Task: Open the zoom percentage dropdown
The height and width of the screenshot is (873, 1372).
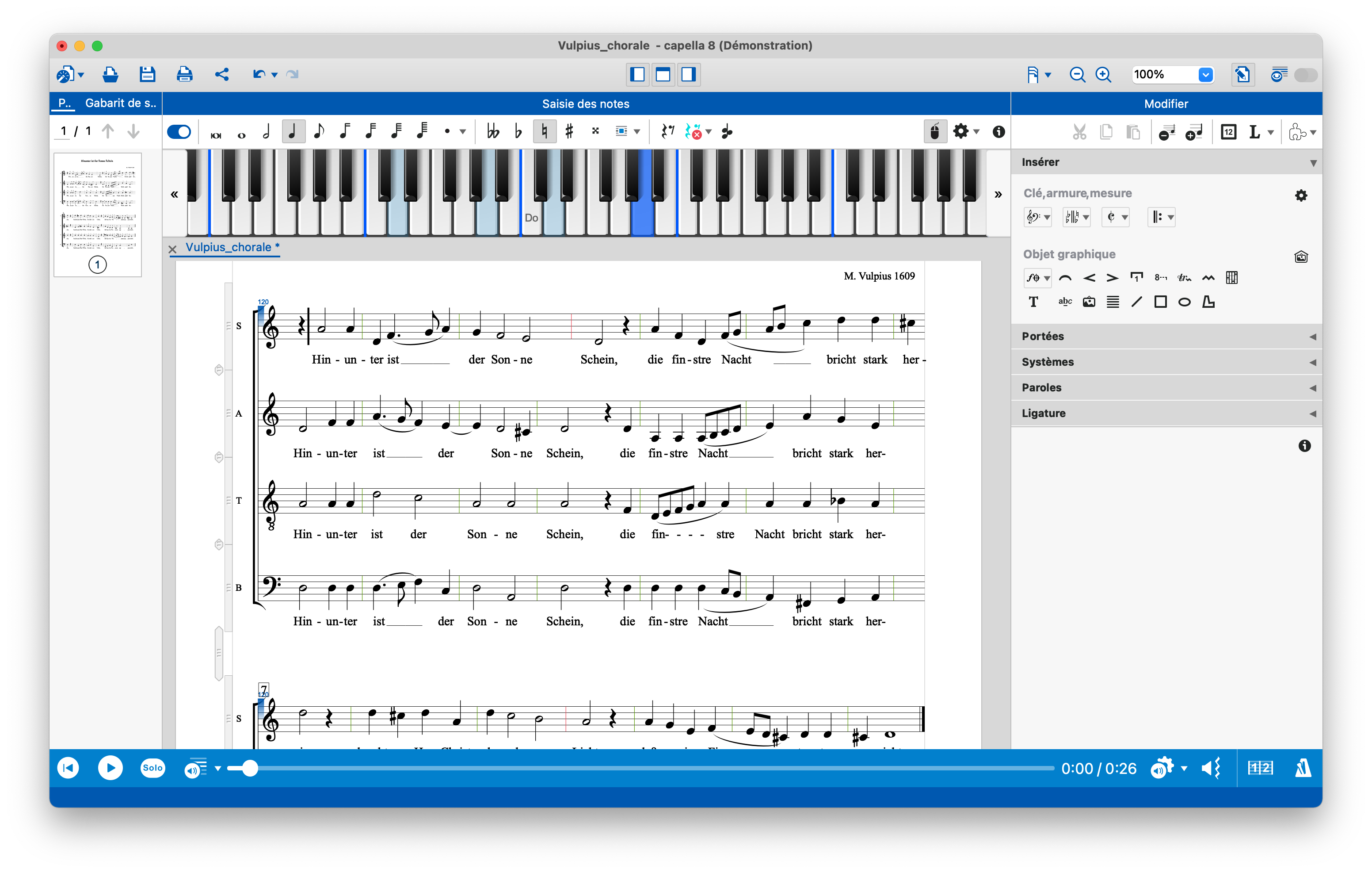Action: [1206, 75]
